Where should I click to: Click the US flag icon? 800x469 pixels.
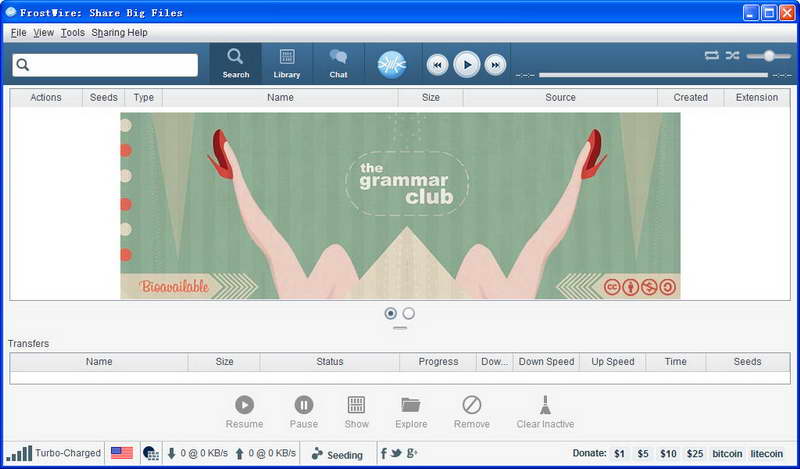click(122, 453)
